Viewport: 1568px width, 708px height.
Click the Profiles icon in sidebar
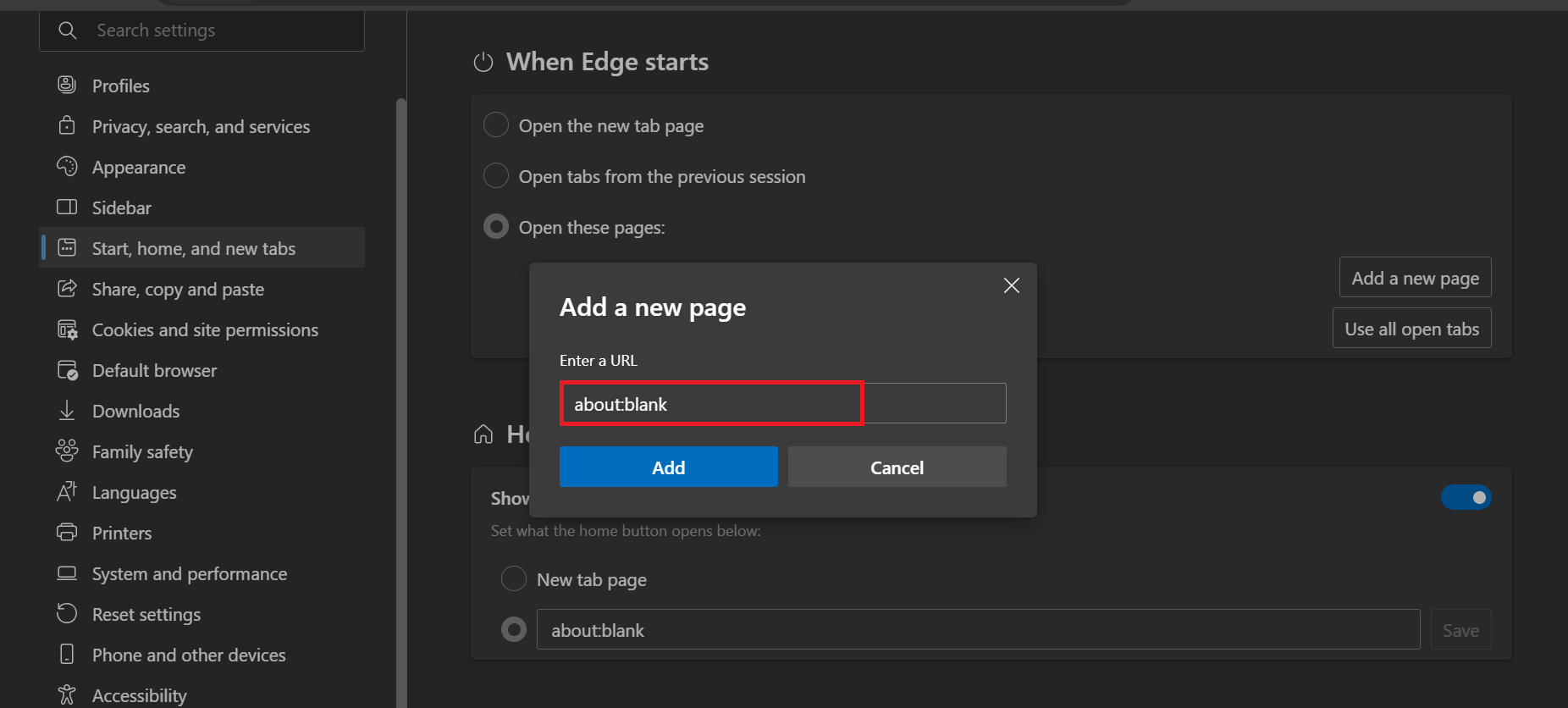(x=67, y=85)
